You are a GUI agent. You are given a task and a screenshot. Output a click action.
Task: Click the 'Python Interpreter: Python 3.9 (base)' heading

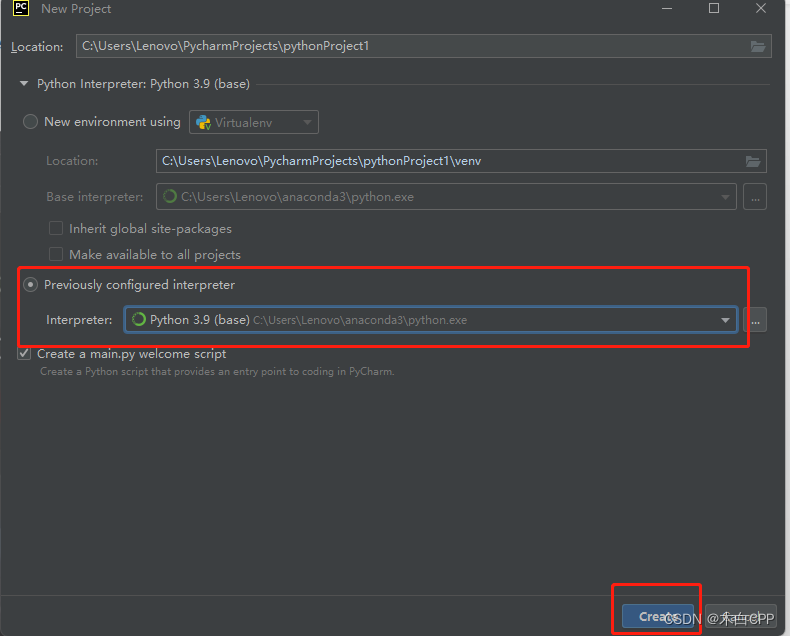click(x=144, y=84)
